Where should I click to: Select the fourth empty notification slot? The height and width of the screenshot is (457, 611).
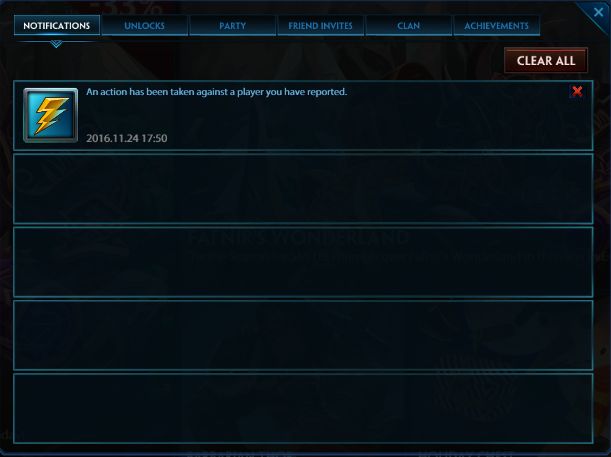[x=303, y=335]
